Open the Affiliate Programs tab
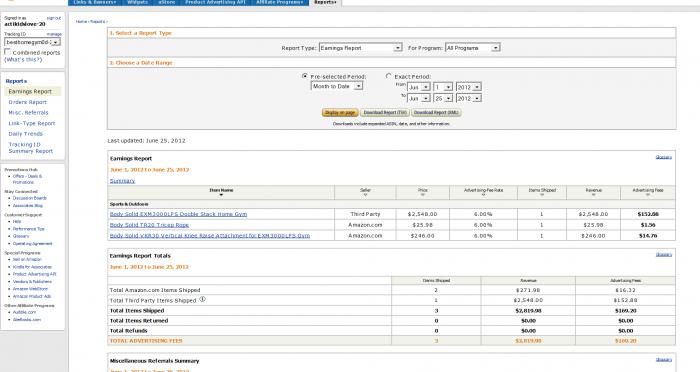The image size is (700, 372). coord(279,2)
